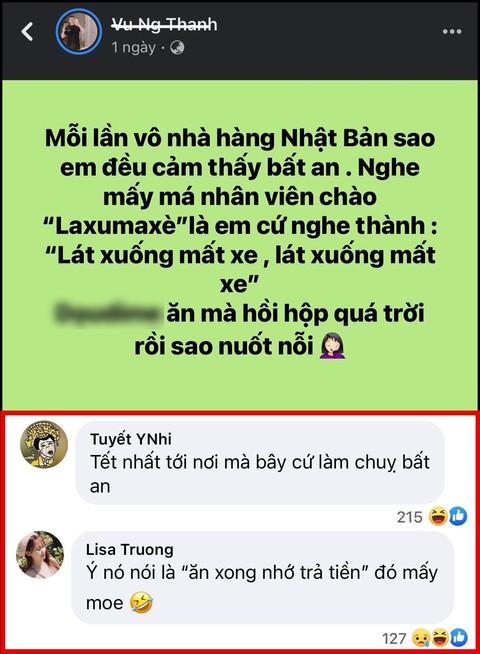The height and width of the screenshot is (654, 480).
Task: Click like reaction on Lisa Truong comment
Action: [459, 637]
